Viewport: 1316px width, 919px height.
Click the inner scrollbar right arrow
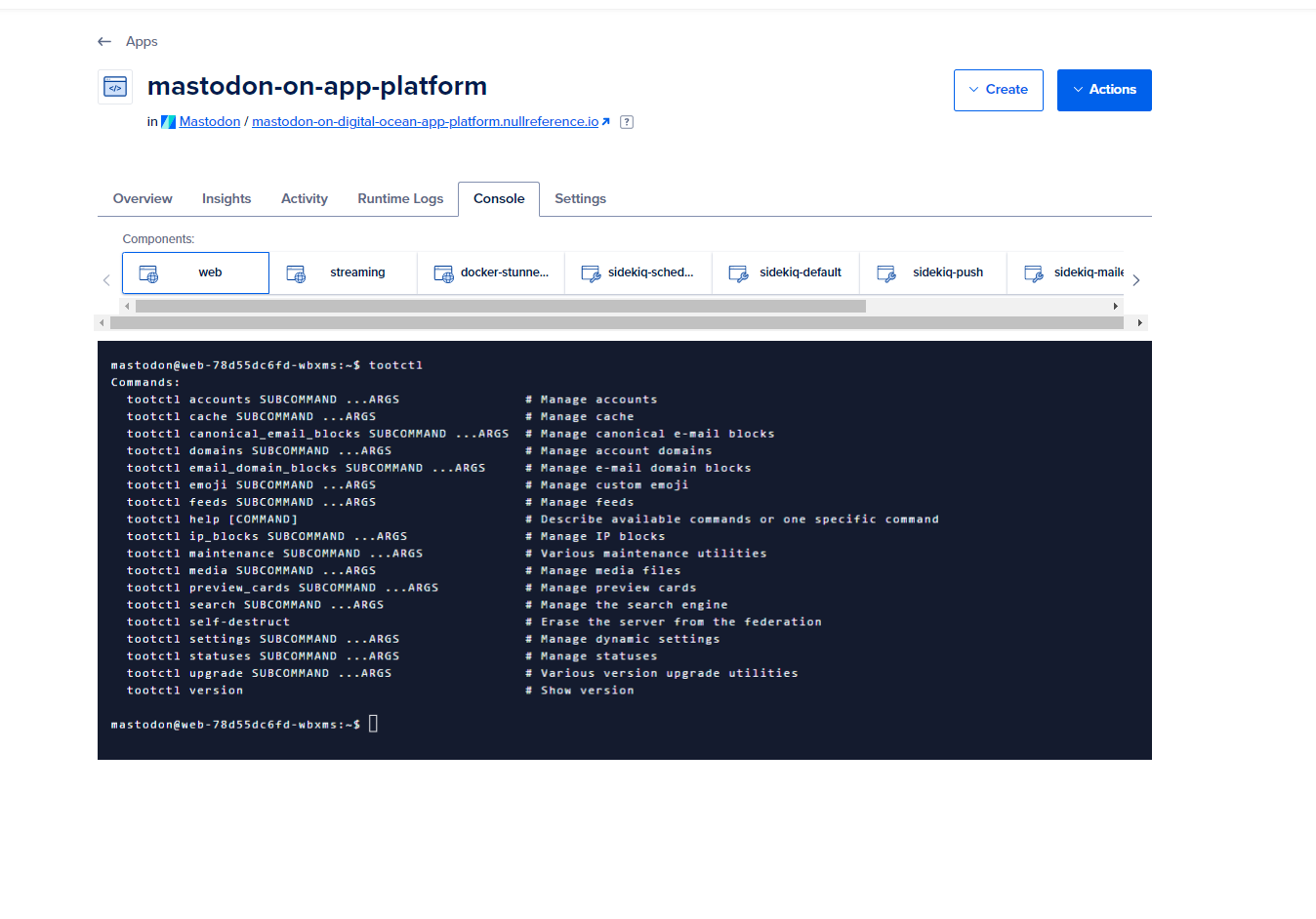1115,306
